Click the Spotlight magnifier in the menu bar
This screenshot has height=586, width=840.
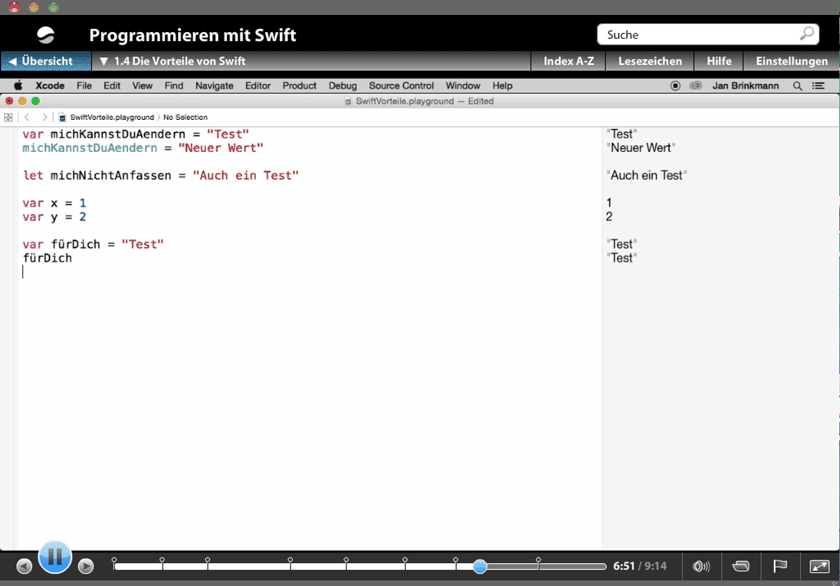(797, 85)
